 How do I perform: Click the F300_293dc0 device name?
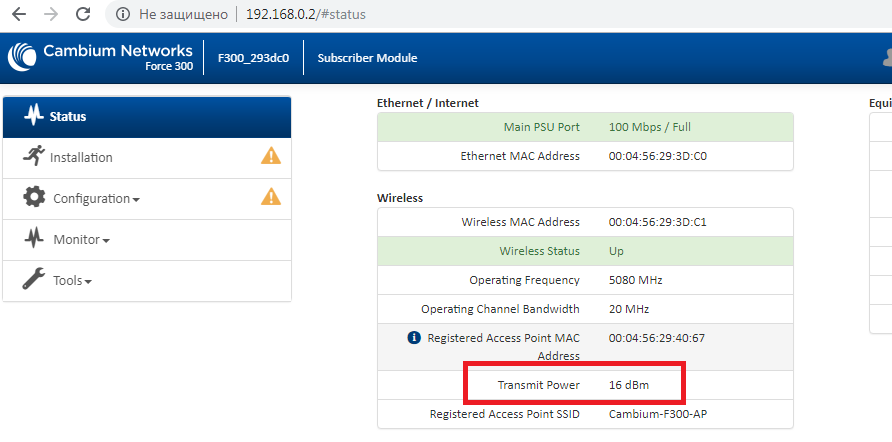[x=253, y=58]
